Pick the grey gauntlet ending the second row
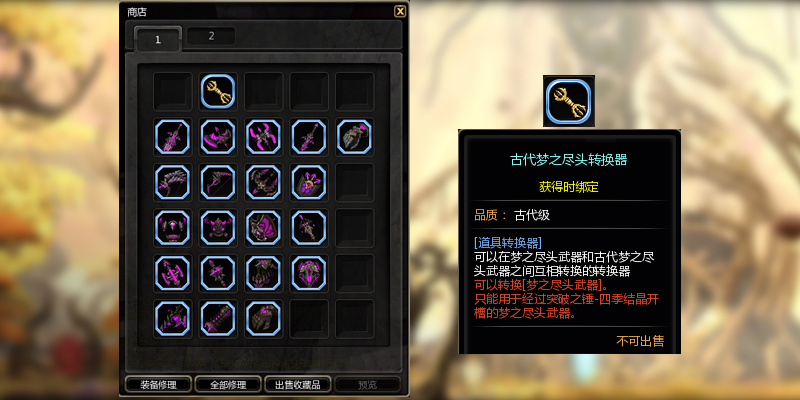This screenshot has width=800, height=400. 354,137
